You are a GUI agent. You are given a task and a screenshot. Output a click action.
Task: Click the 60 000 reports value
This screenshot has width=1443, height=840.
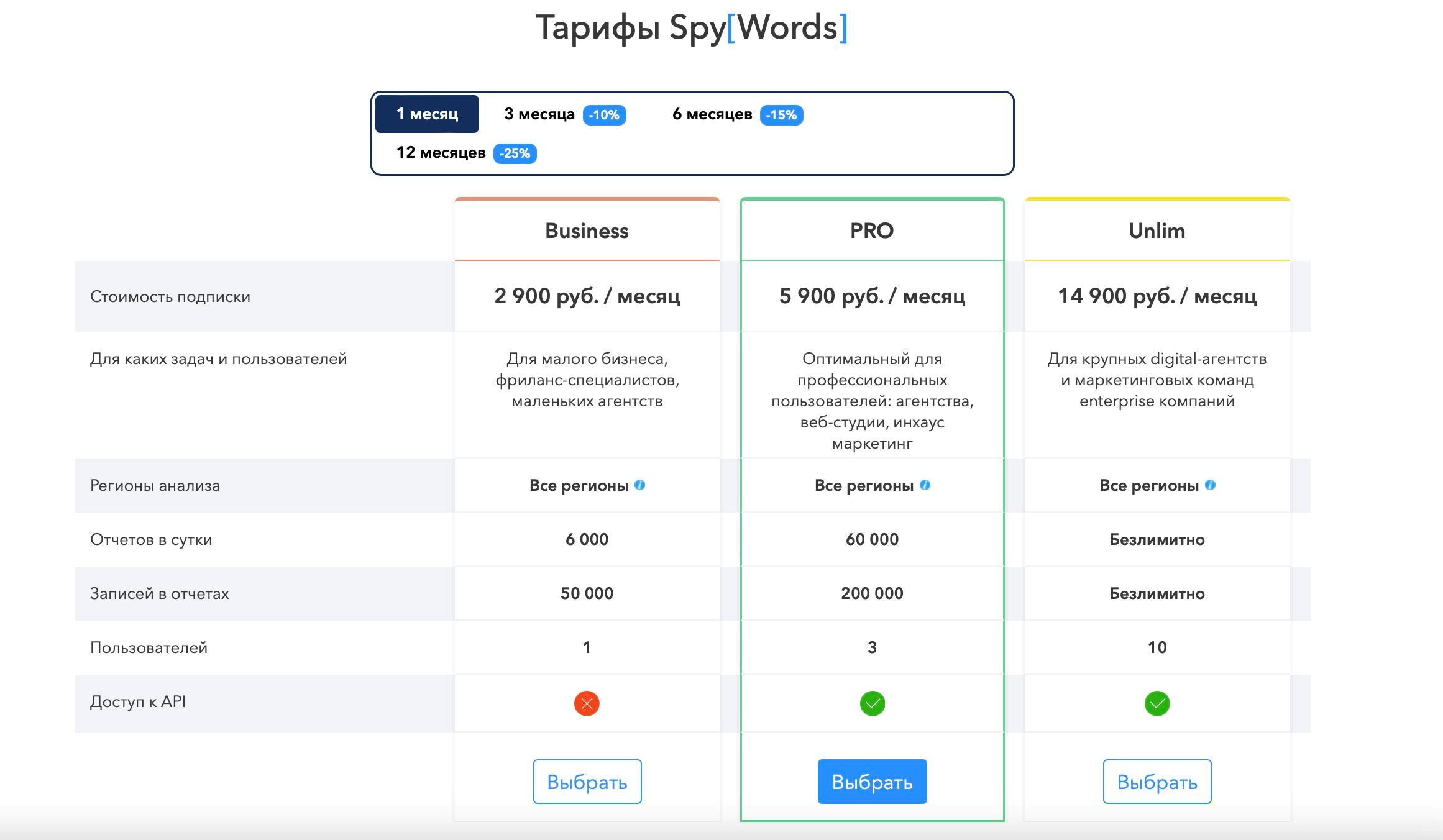pos(872,539)
